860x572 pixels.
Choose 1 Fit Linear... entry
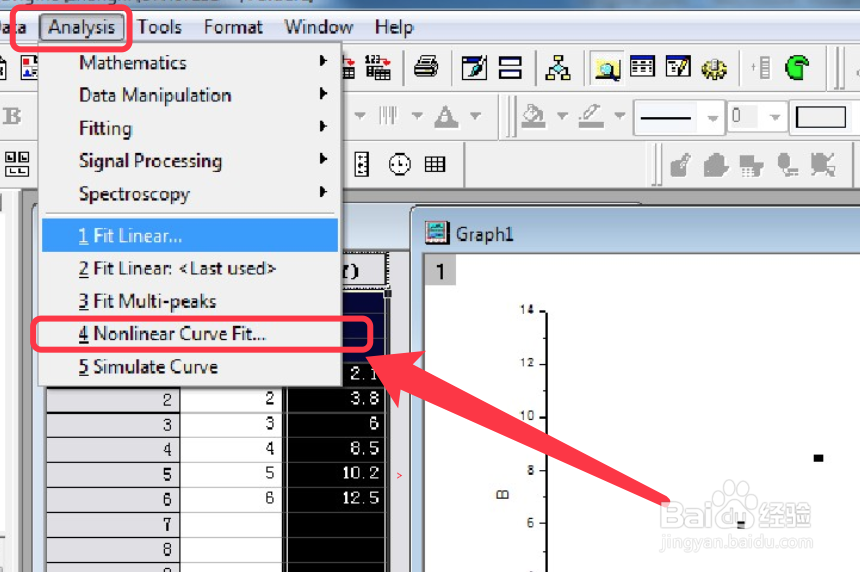pyautogui.click(x=190, y=235)
